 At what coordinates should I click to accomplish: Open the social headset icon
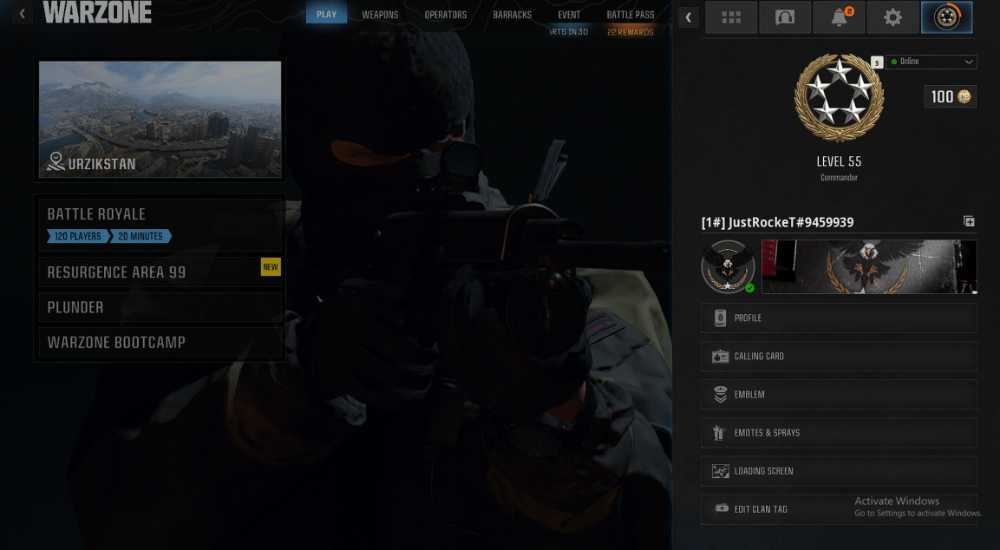784,17
